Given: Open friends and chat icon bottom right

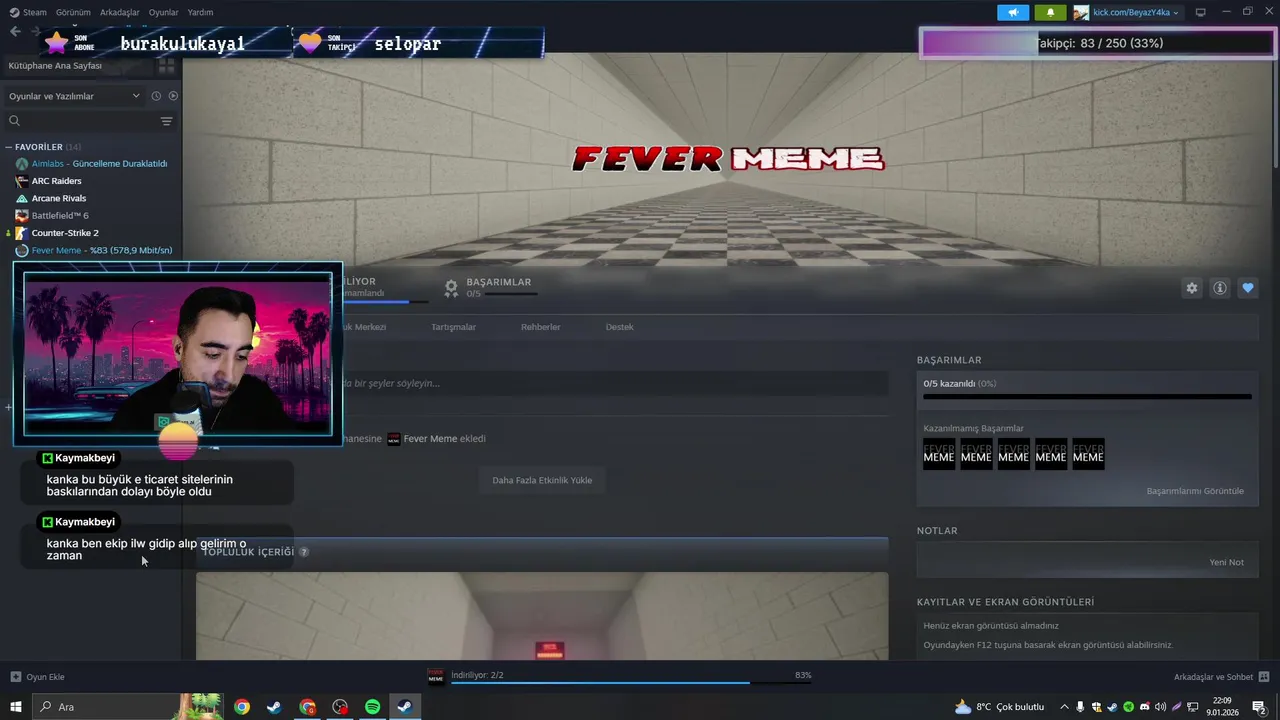Looking at the screenshot, I should 1264,677.
